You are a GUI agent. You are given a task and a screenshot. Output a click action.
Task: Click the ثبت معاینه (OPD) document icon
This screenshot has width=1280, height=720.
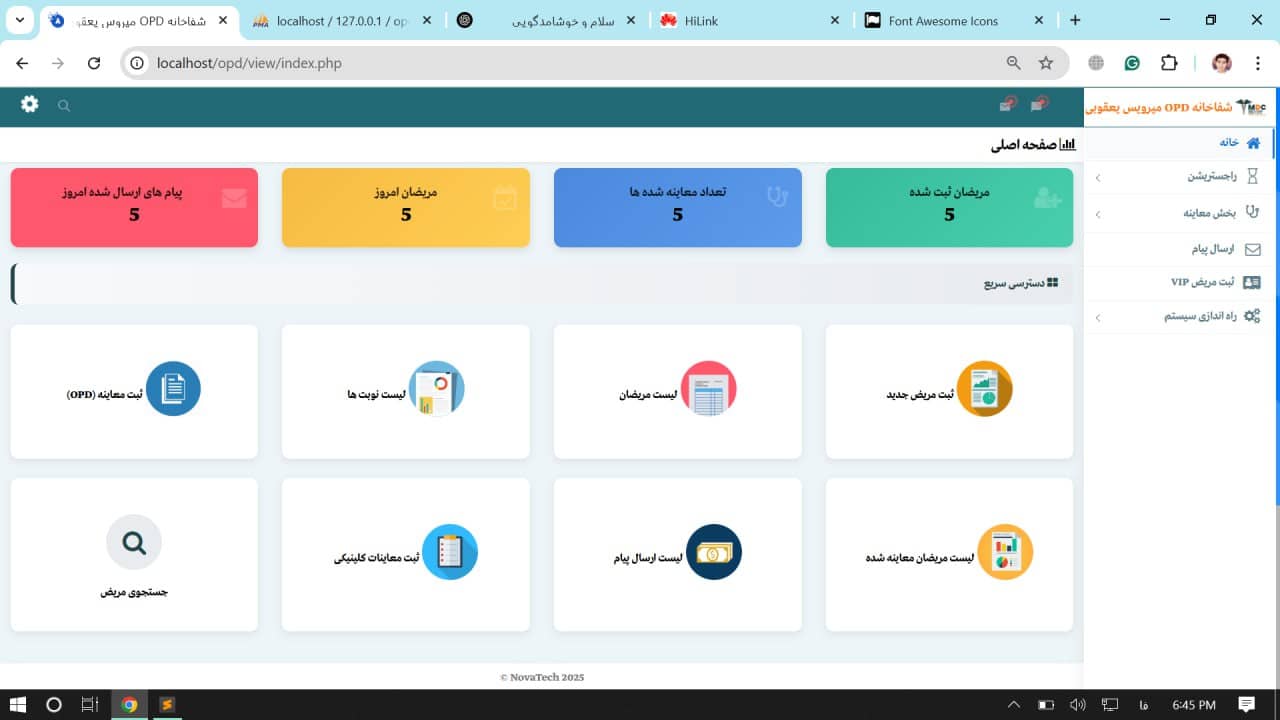[173, 389]
